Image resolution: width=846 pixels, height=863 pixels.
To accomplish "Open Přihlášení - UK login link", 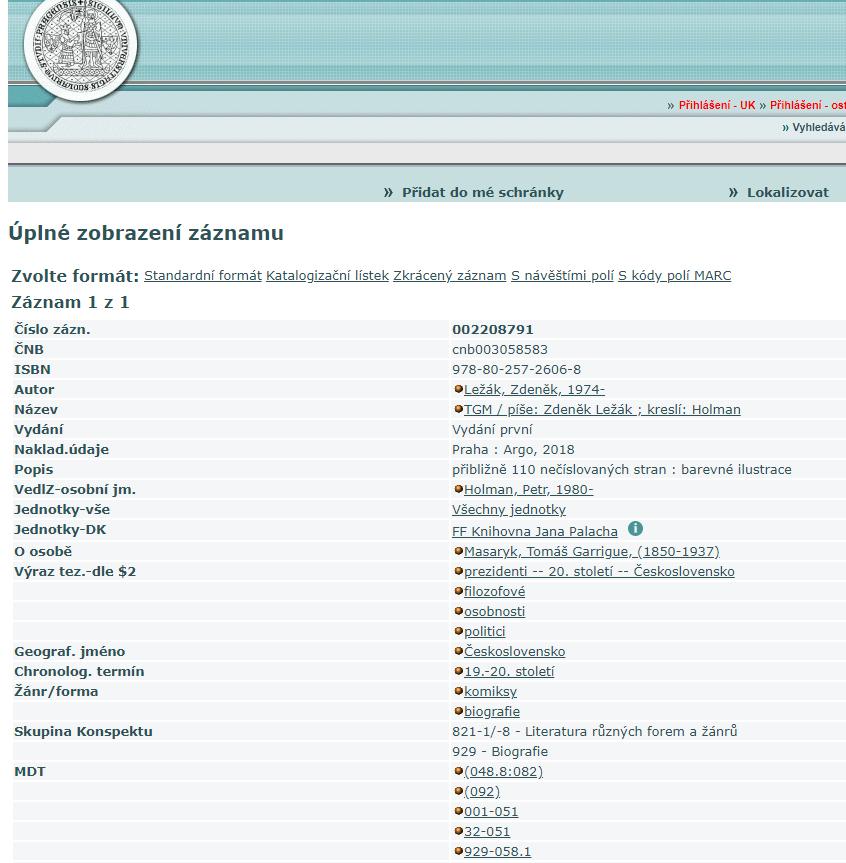I will 717,105.
